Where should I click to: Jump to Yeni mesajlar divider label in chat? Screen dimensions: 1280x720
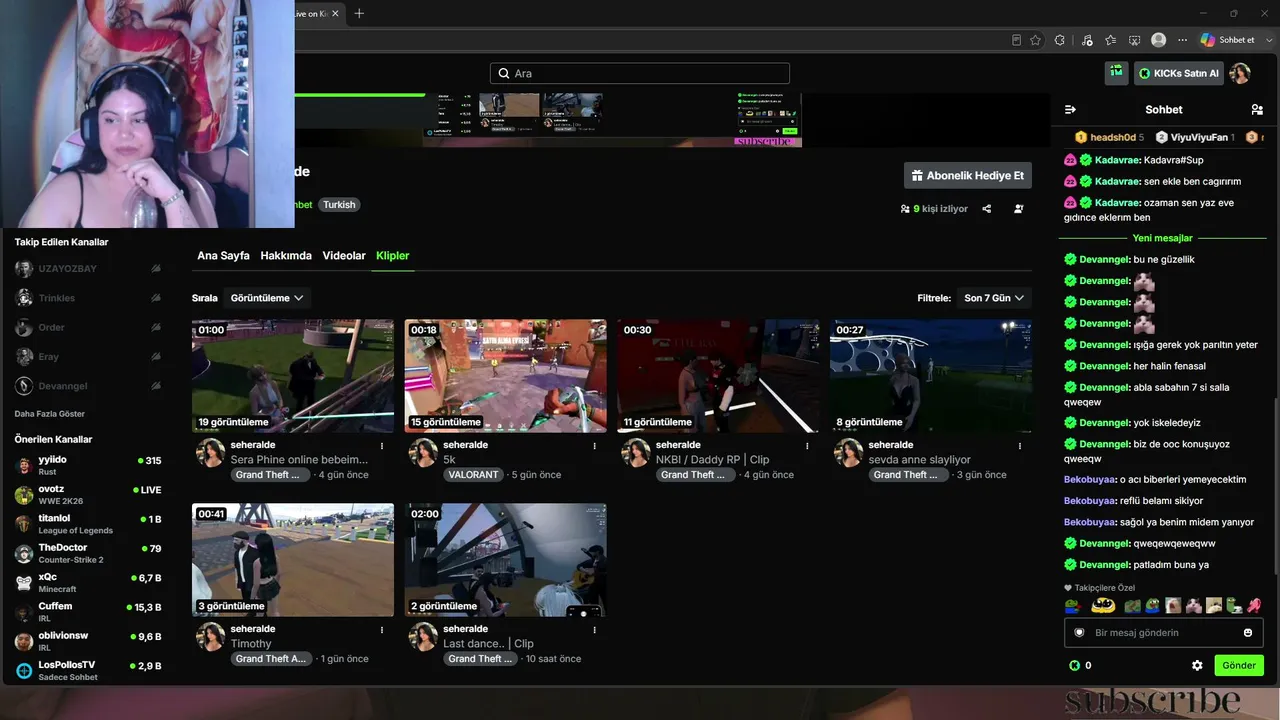(1162, 238)
